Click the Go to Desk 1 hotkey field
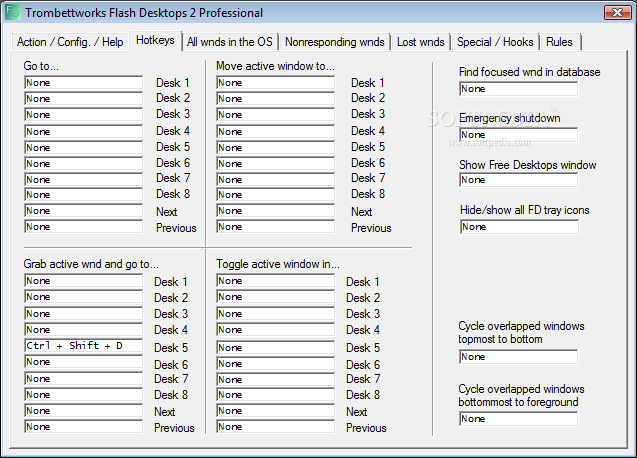Viewport: 637px width, 458px height. coord(84,82)
